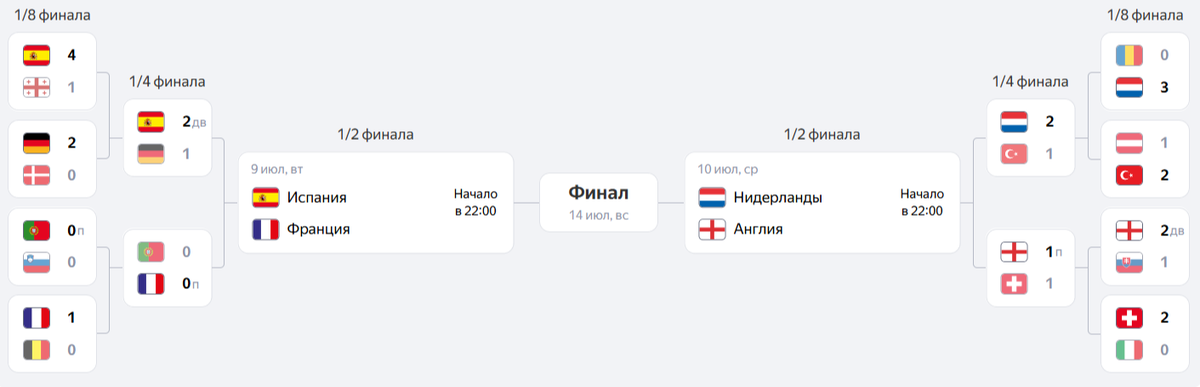Click the Belgium flag in the bottom left
Image resolution: width=1200 pixels, height=387 pixels.
coord(36,350)
